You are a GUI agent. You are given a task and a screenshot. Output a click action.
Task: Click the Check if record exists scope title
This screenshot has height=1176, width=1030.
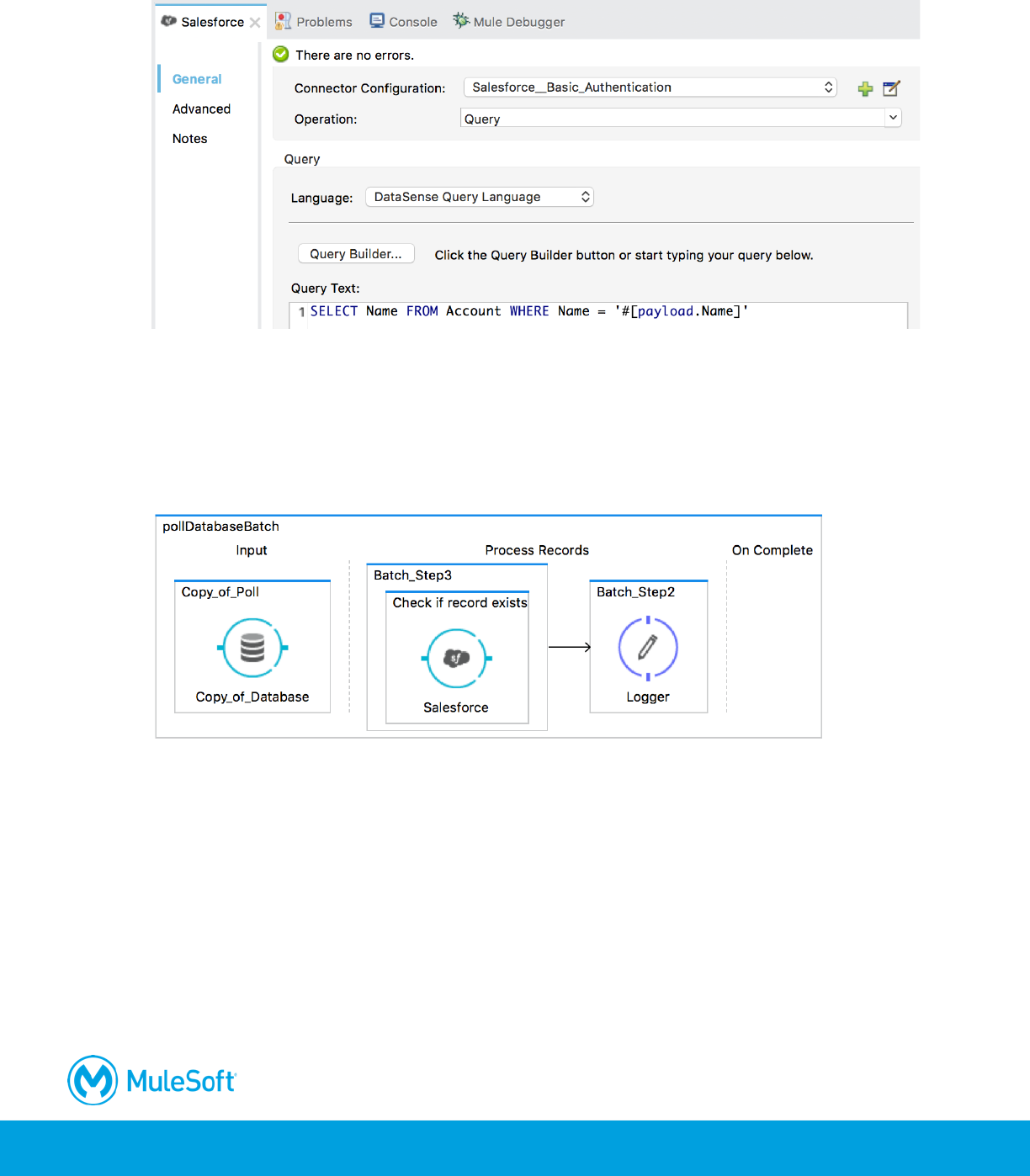pos(459,603)
